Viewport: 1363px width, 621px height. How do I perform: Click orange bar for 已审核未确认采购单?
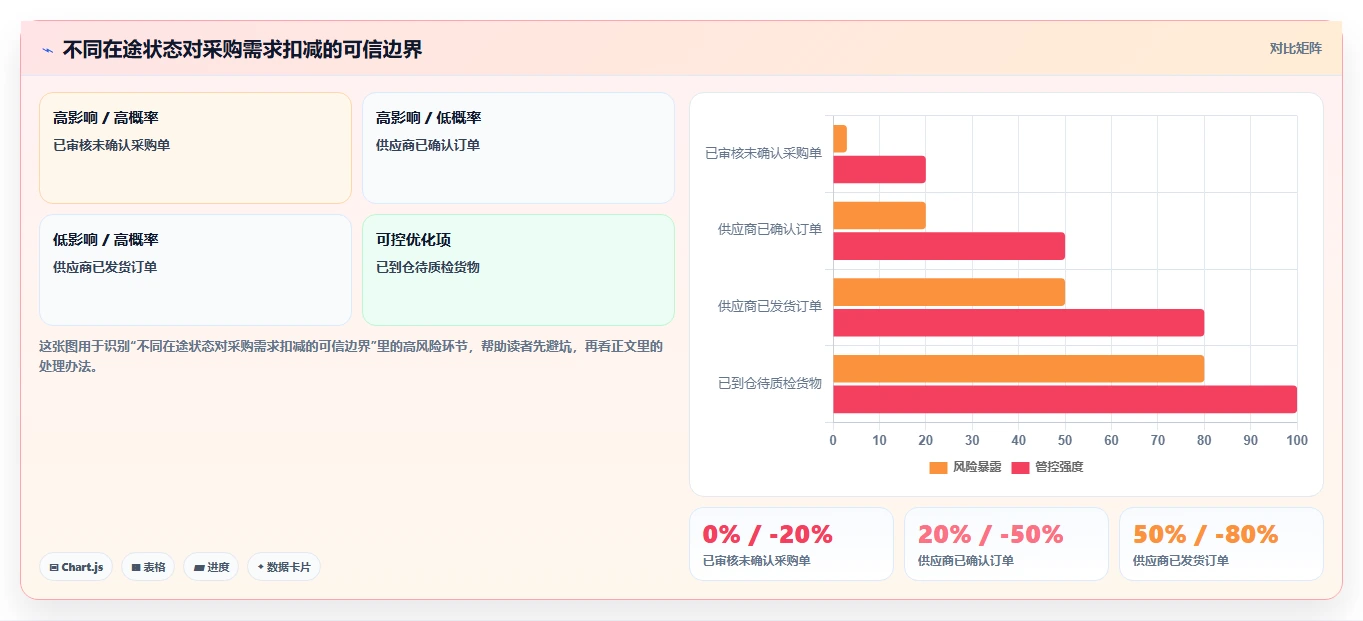[x=840, y=139]
